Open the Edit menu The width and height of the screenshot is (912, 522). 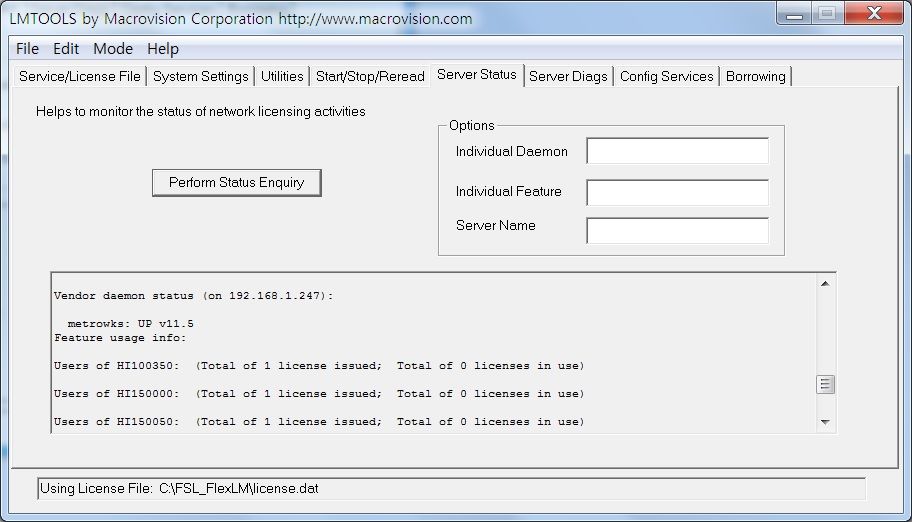[66, 49]
